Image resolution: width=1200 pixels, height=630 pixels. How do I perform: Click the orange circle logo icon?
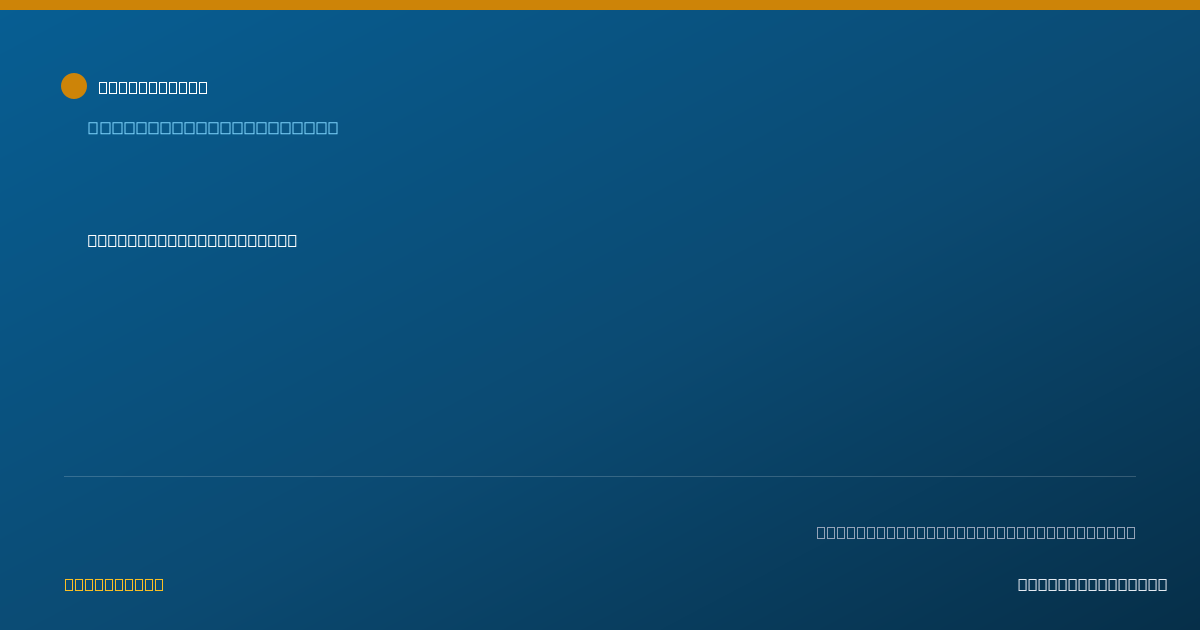point(74,86)
